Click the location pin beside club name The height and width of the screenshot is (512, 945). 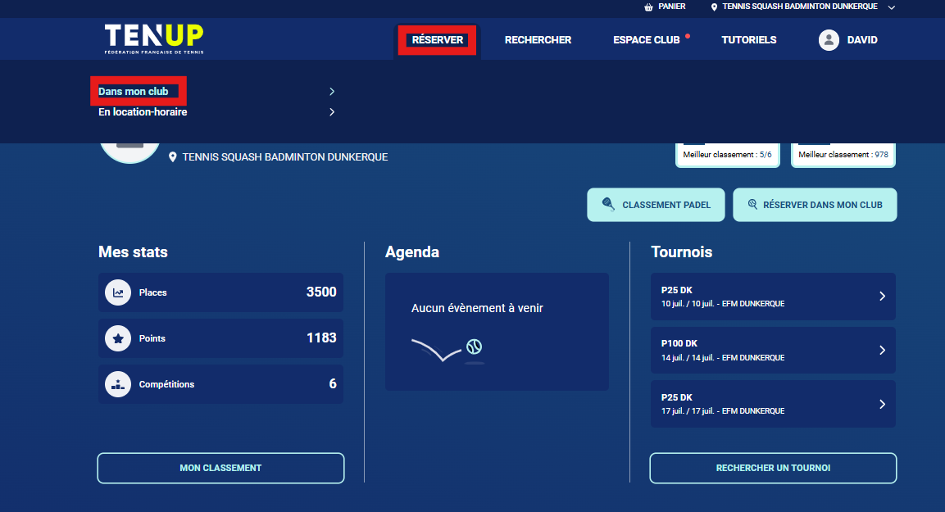point(173,157)
